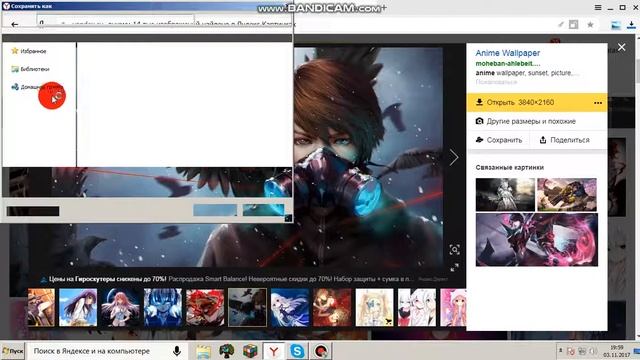Open the grey statue related picture
The height and width of the screenshot is (360, 640).
click(x=505, y=194)
